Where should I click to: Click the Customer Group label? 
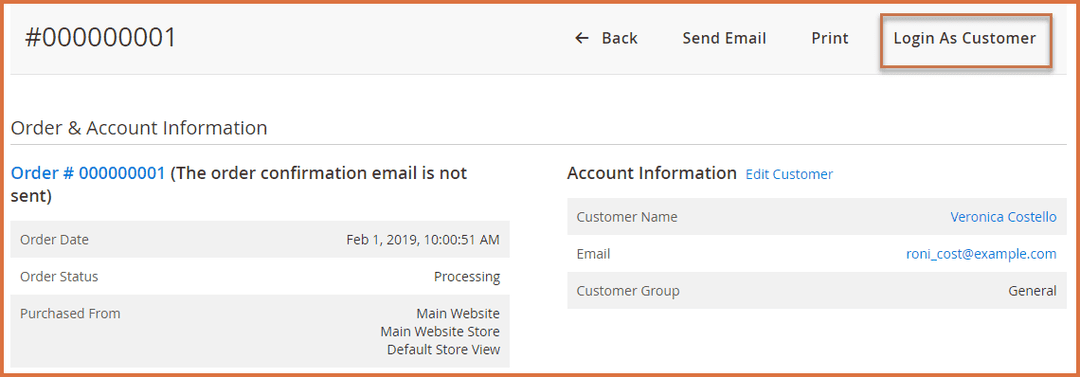pos(628,291)
